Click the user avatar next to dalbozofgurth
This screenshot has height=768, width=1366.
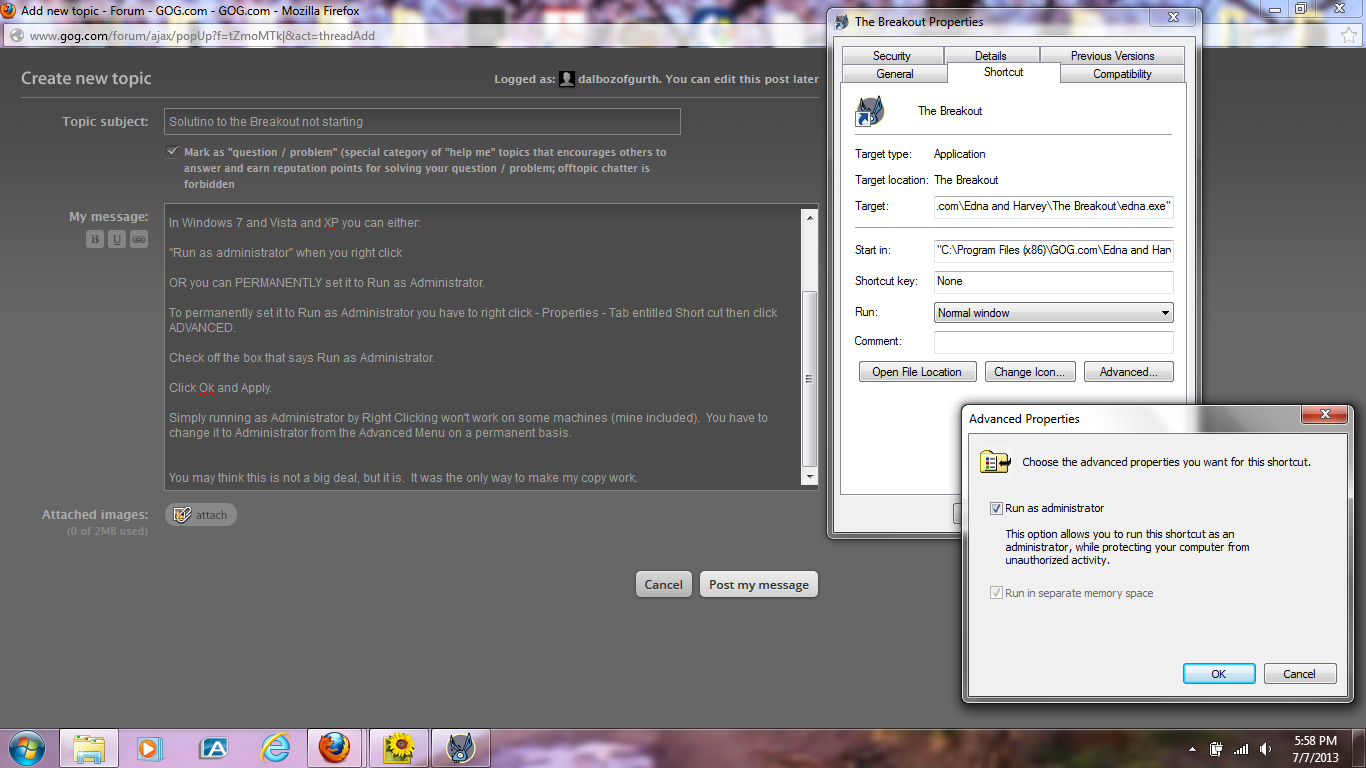[x=567, y=79]
